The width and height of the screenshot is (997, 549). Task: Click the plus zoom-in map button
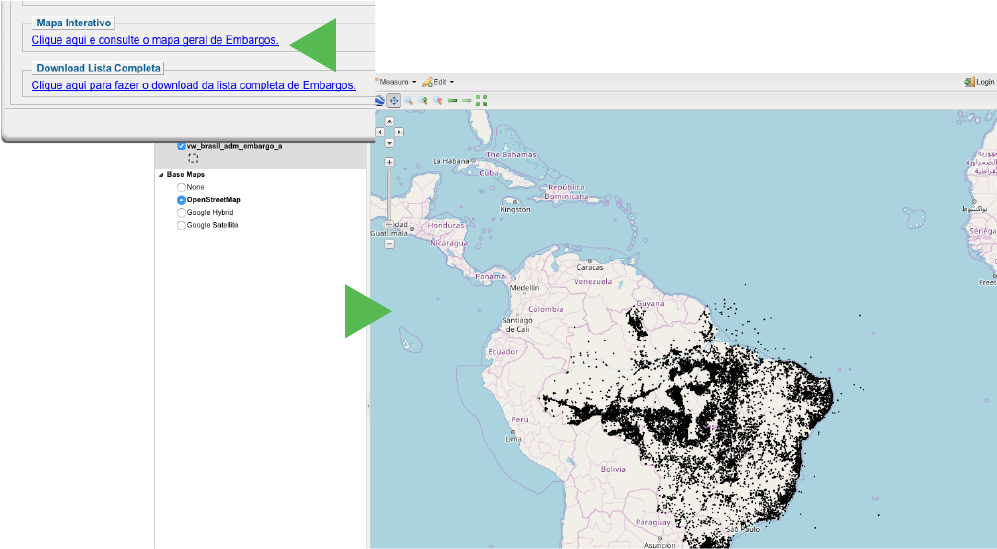click(x=389, y=162)
